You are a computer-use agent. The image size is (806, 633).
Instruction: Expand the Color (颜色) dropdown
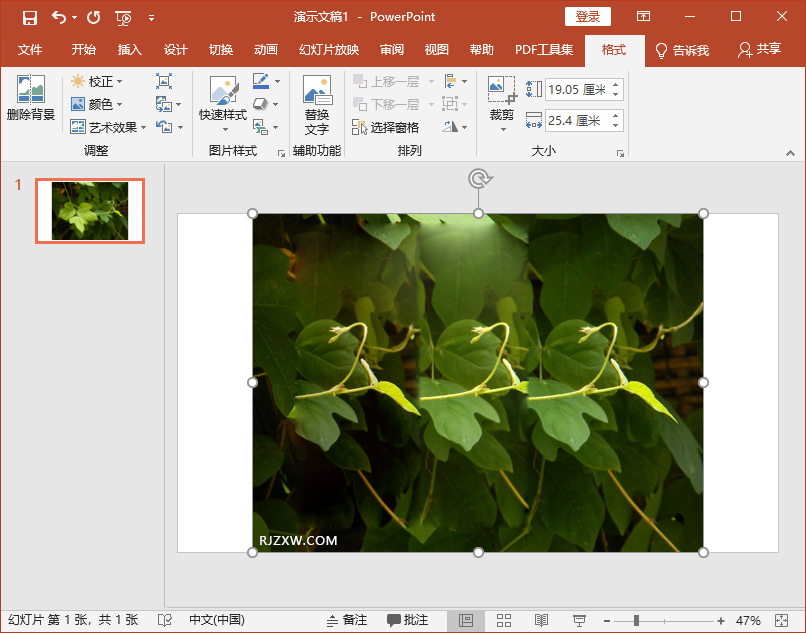[97, 104]
